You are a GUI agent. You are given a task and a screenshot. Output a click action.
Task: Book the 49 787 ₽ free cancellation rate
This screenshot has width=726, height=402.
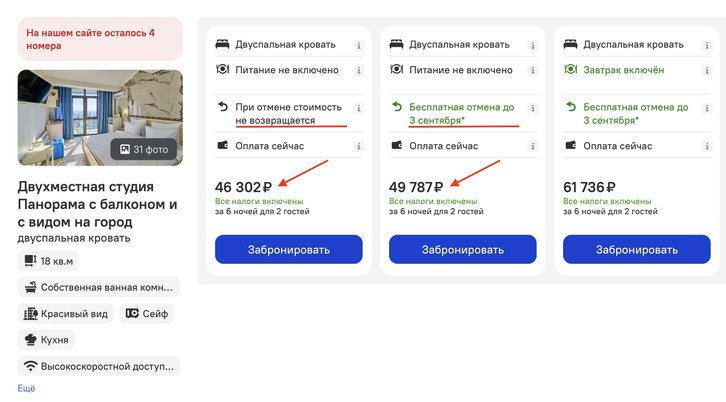(462, 249)
